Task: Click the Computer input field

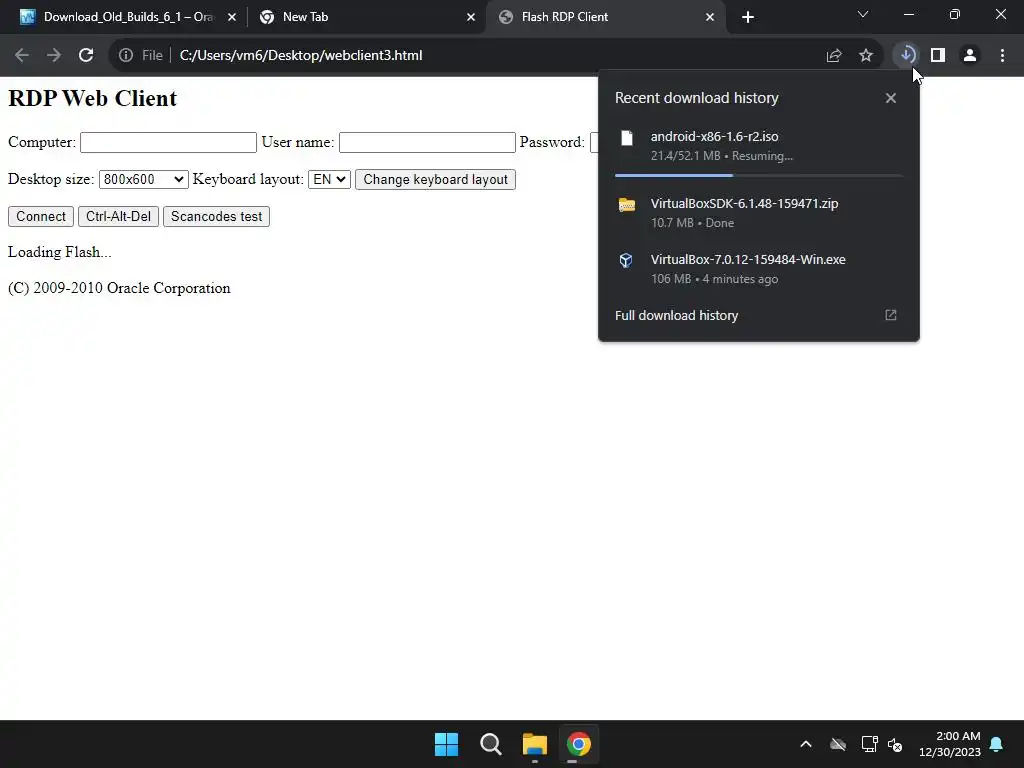Action: click(x=168, y=142)
